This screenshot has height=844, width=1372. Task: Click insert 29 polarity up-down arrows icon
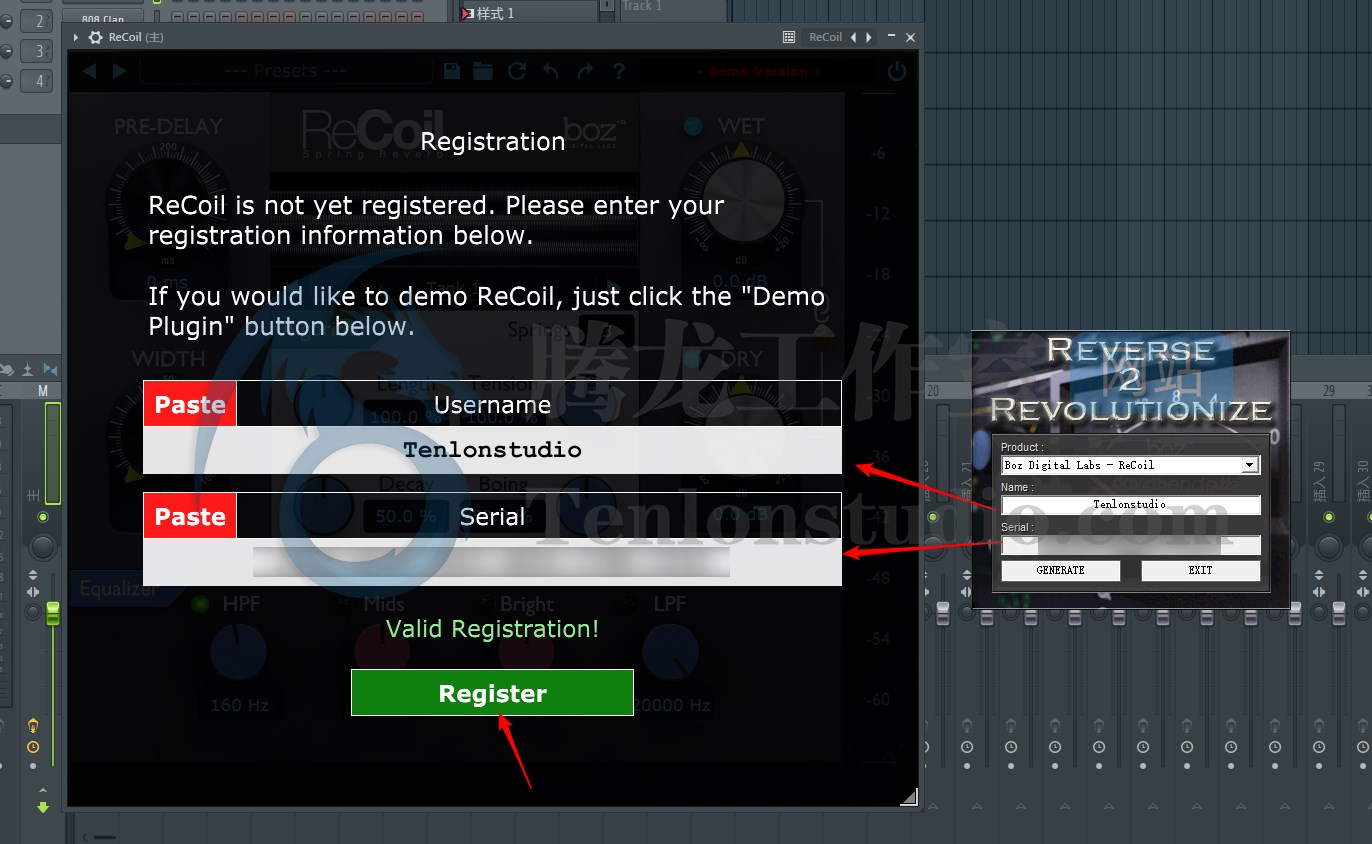pos(1319,576)
